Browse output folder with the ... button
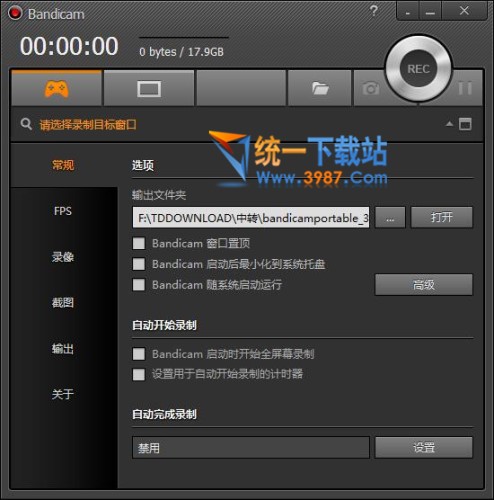 (x=390, y=217)
